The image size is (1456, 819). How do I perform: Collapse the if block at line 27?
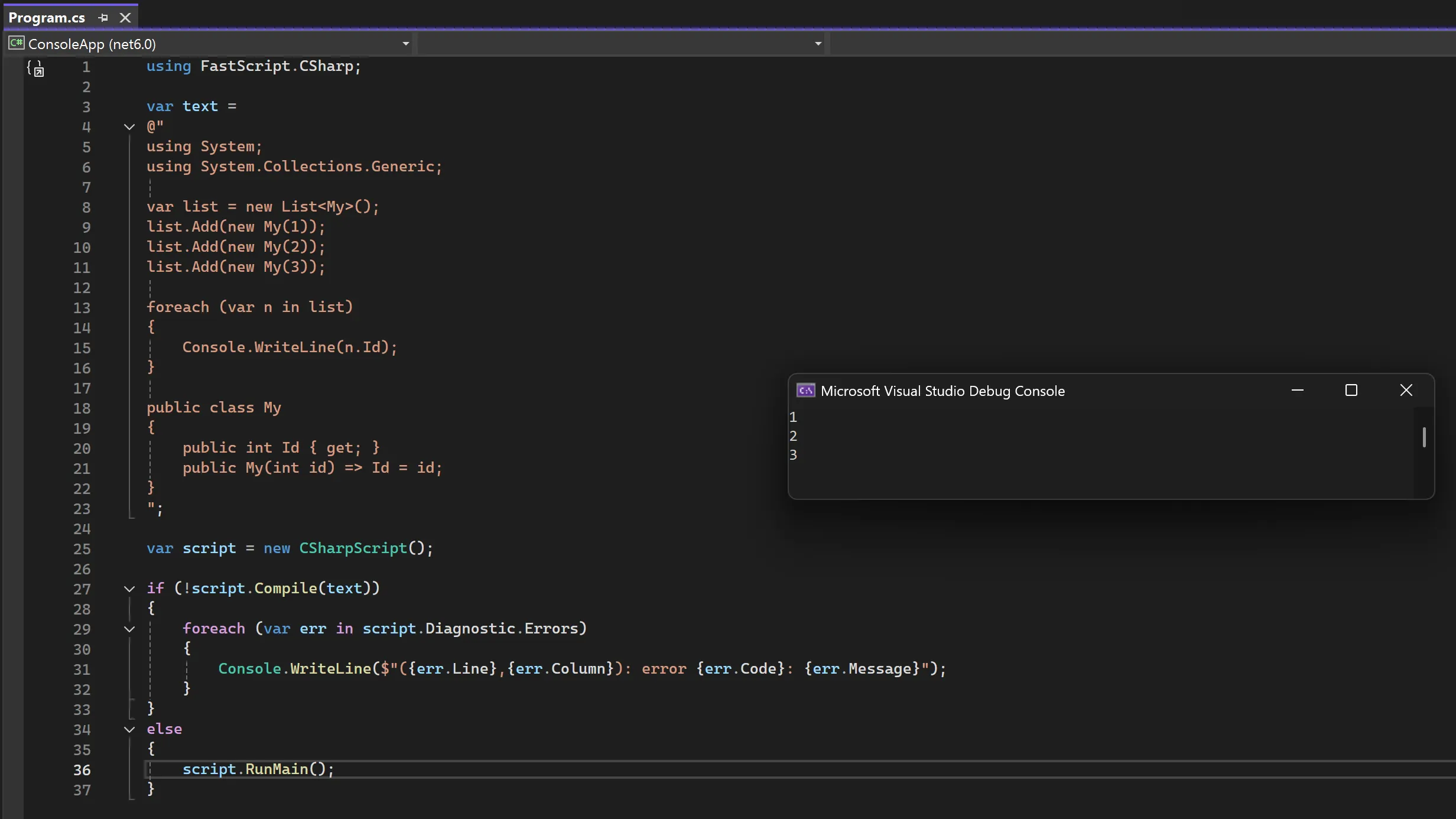point(129,589)
